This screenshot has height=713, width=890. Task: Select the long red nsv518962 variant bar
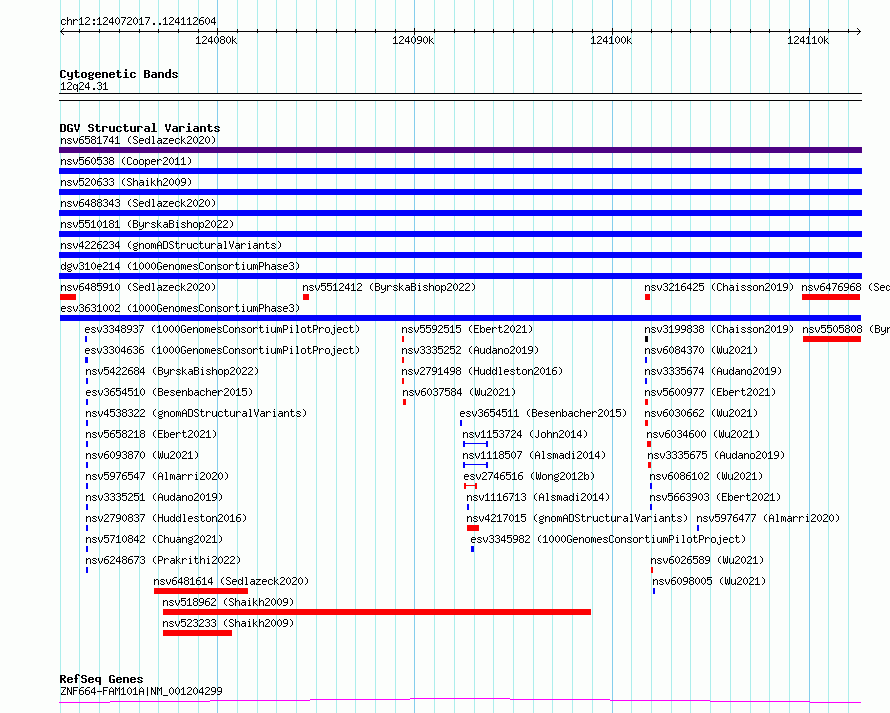(377, 612)
